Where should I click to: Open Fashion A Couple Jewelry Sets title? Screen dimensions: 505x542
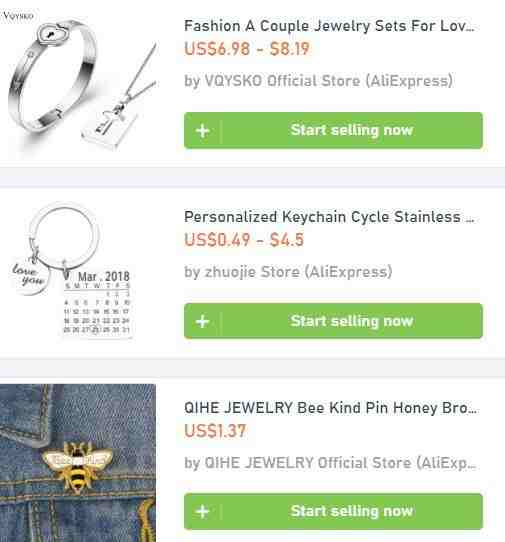tap(329, 26)
